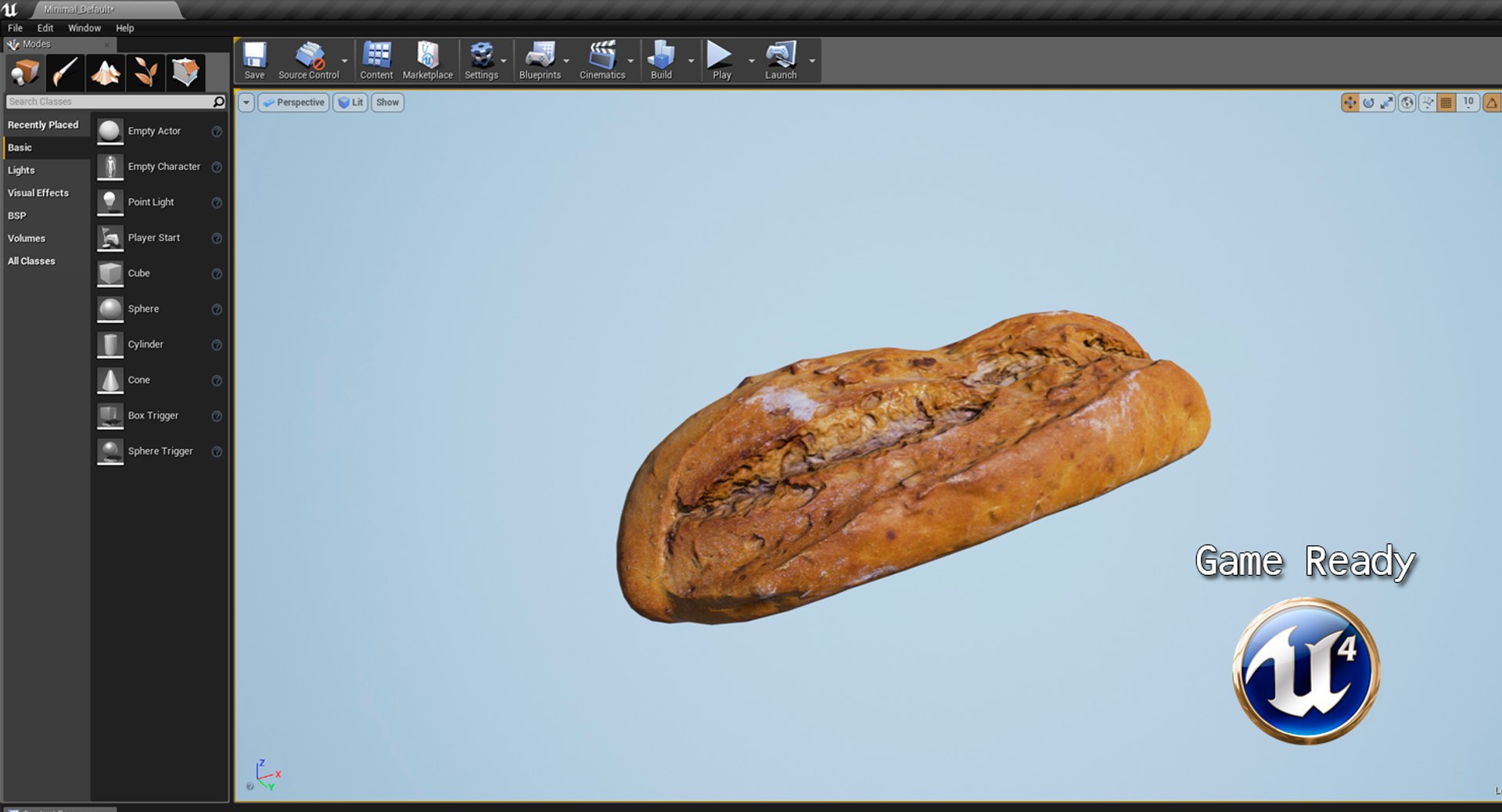Select the Visual Effects category
Screen dimensions: 1502x812
tap(47, 193)
